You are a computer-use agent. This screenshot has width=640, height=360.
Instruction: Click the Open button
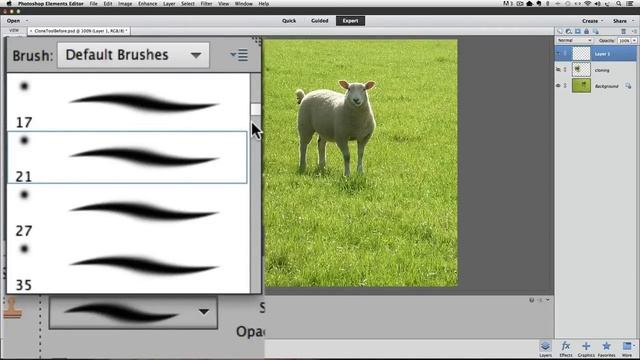[13, 20]
